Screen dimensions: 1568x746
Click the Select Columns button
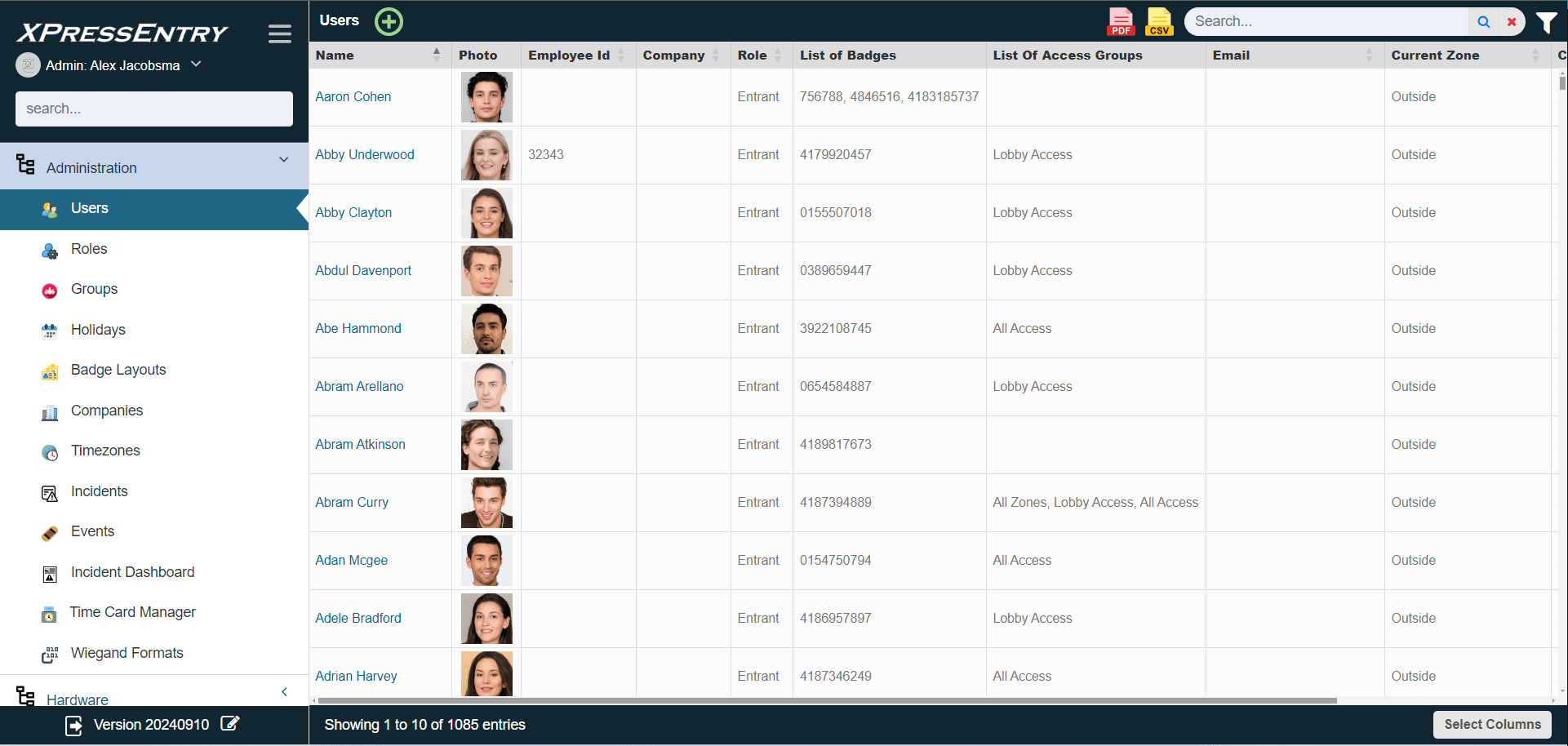click(x=1492, y=724)
